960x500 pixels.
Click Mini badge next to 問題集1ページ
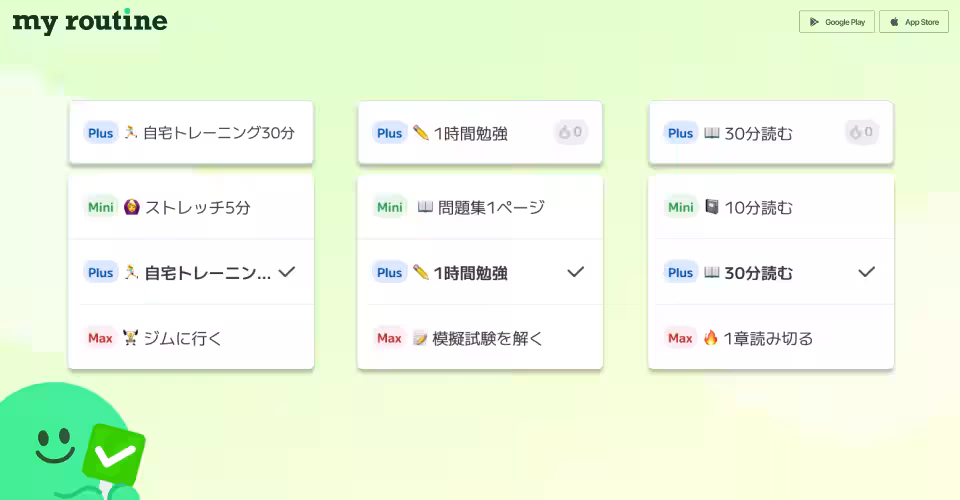(x=389, y=207)
